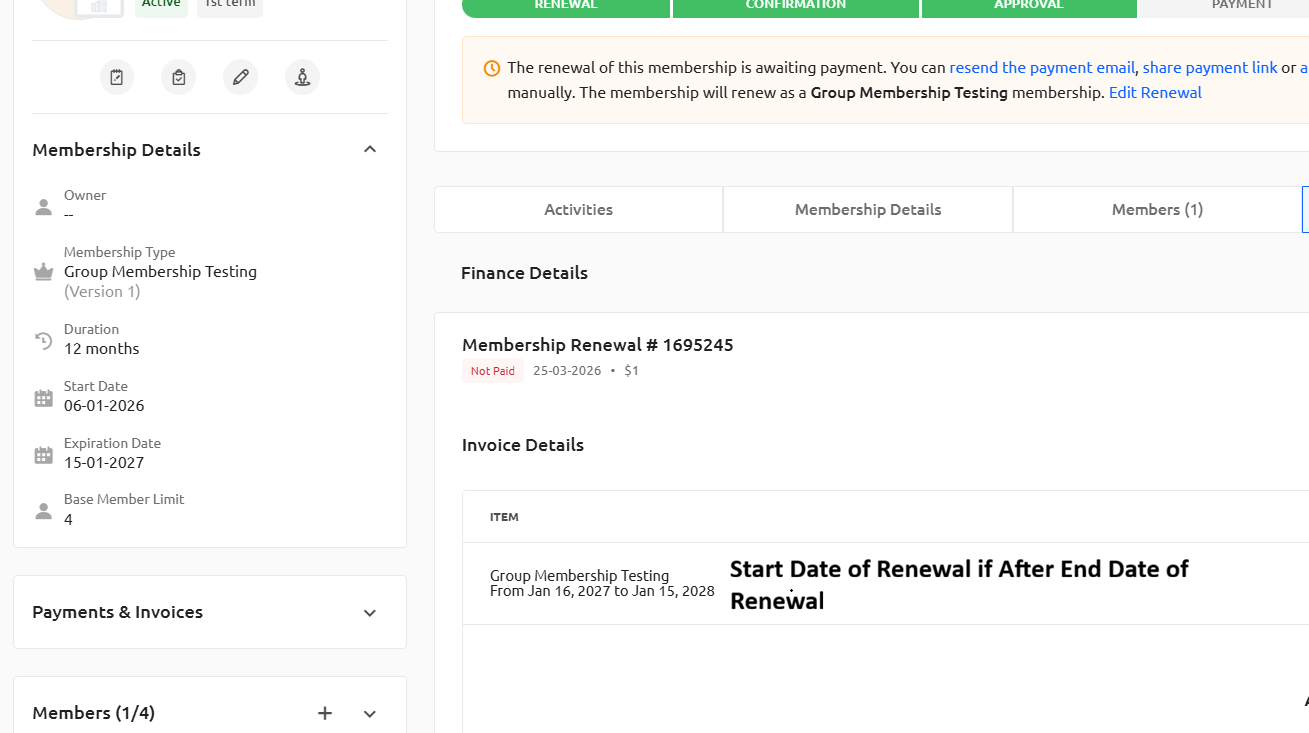
Task: Click the person icon beside Owner
Action: [43, 207]
